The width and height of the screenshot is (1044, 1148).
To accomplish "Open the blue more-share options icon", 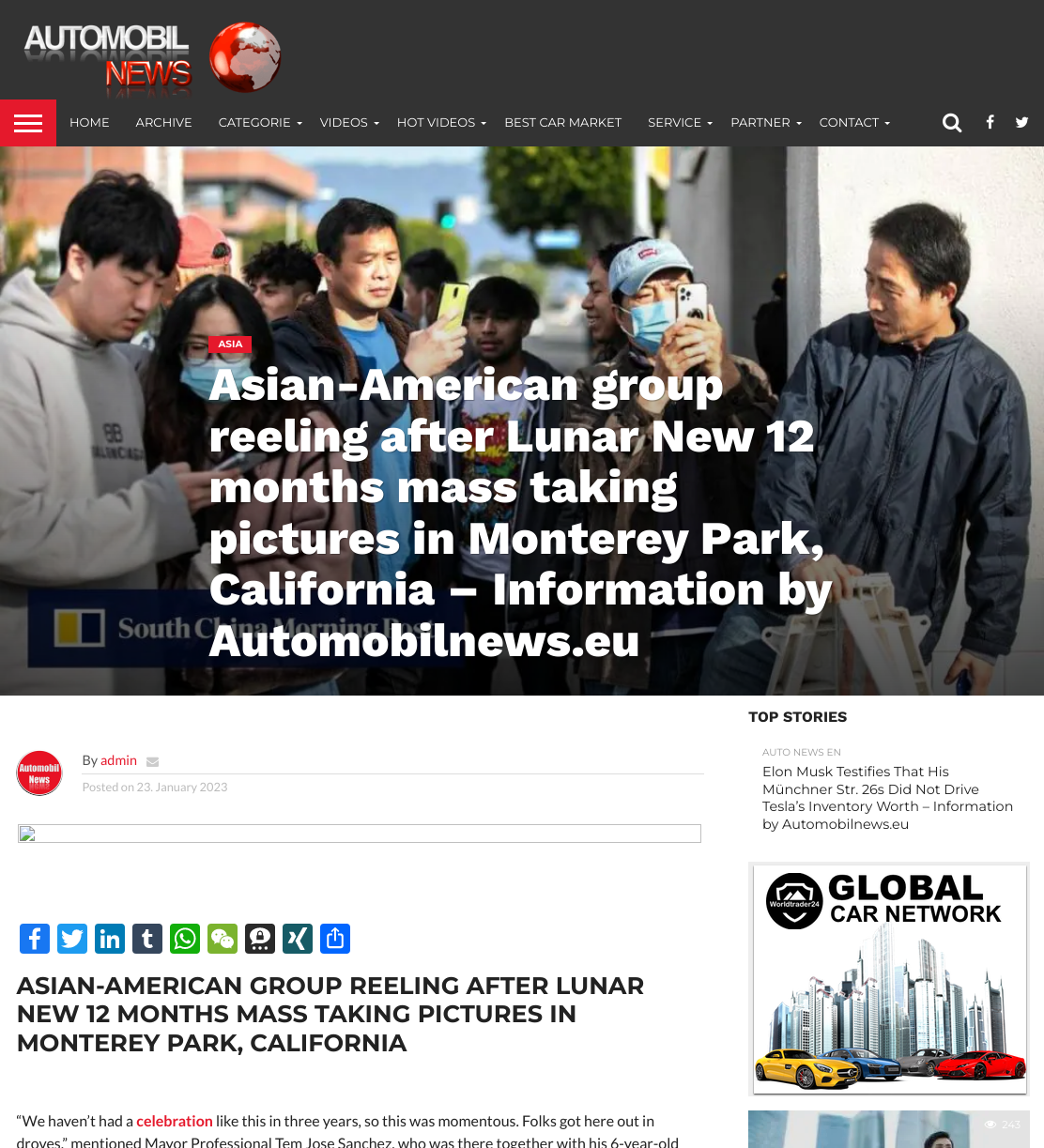I will pos(335,939).
